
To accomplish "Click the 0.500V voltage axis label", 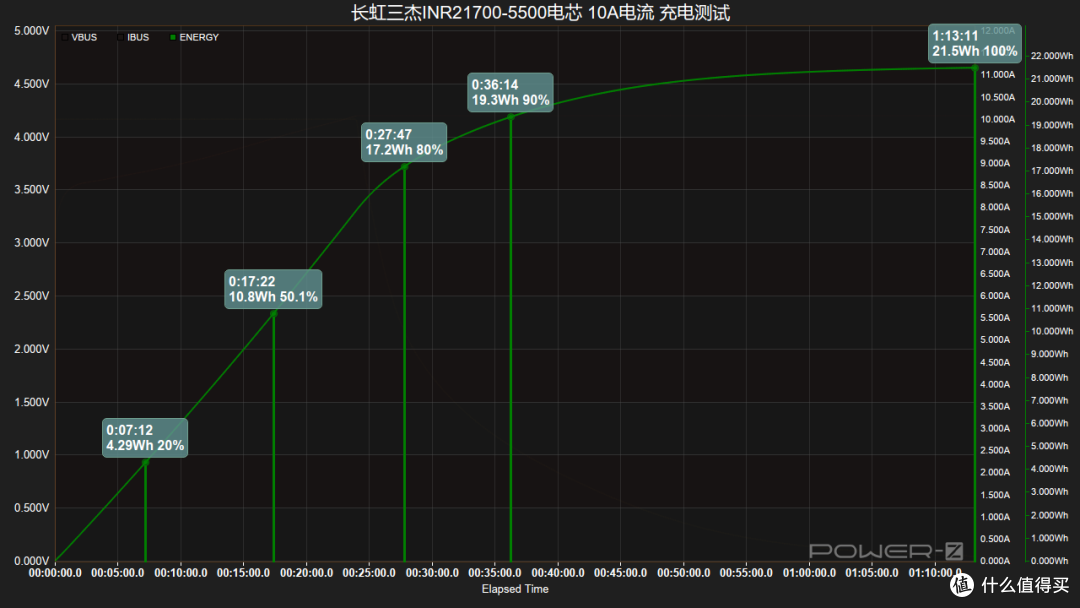I will 32,507.
